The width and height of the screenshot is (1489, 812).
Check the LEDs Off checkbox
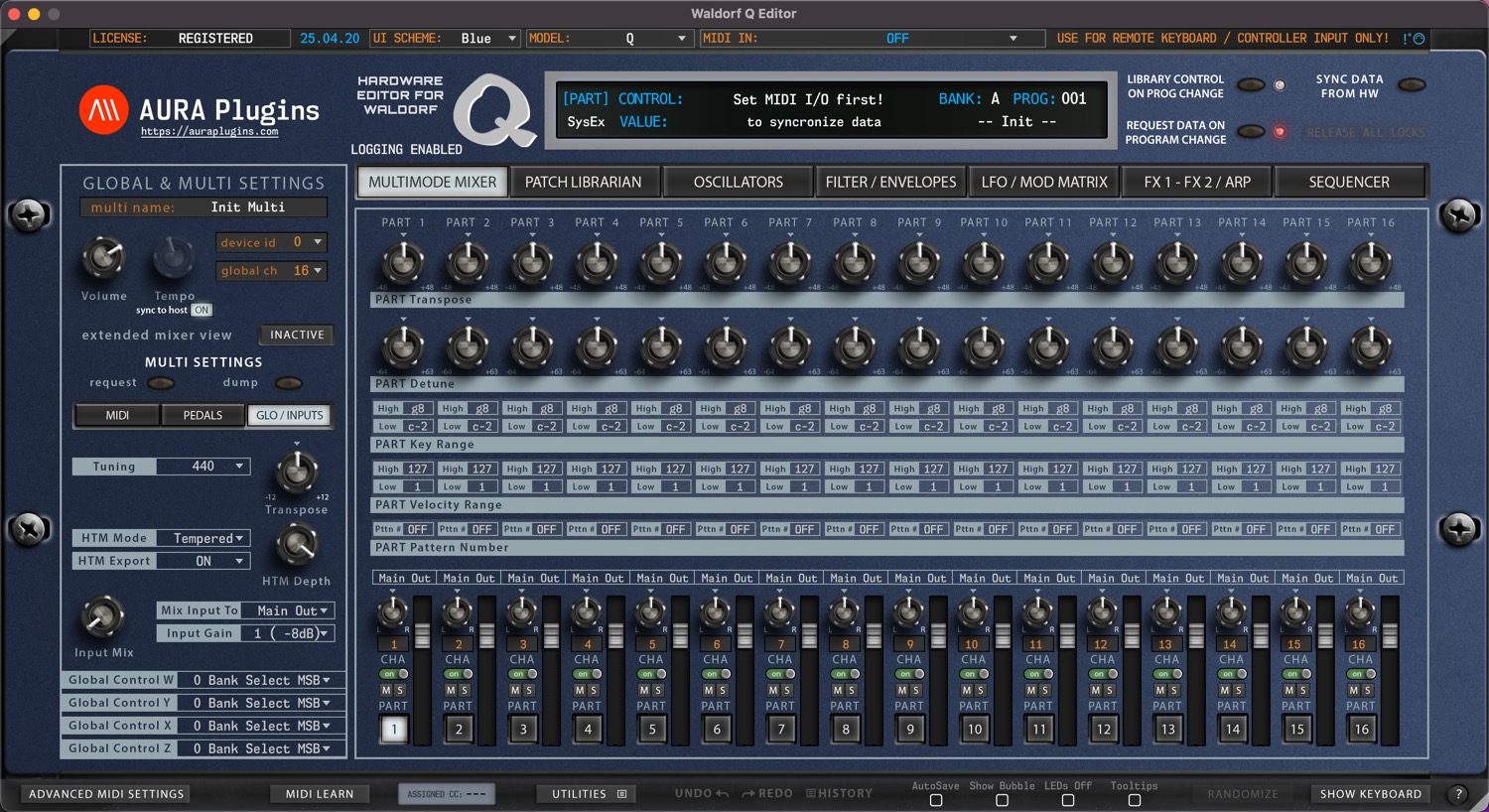pyautogui.click(x=1068, y=800)
